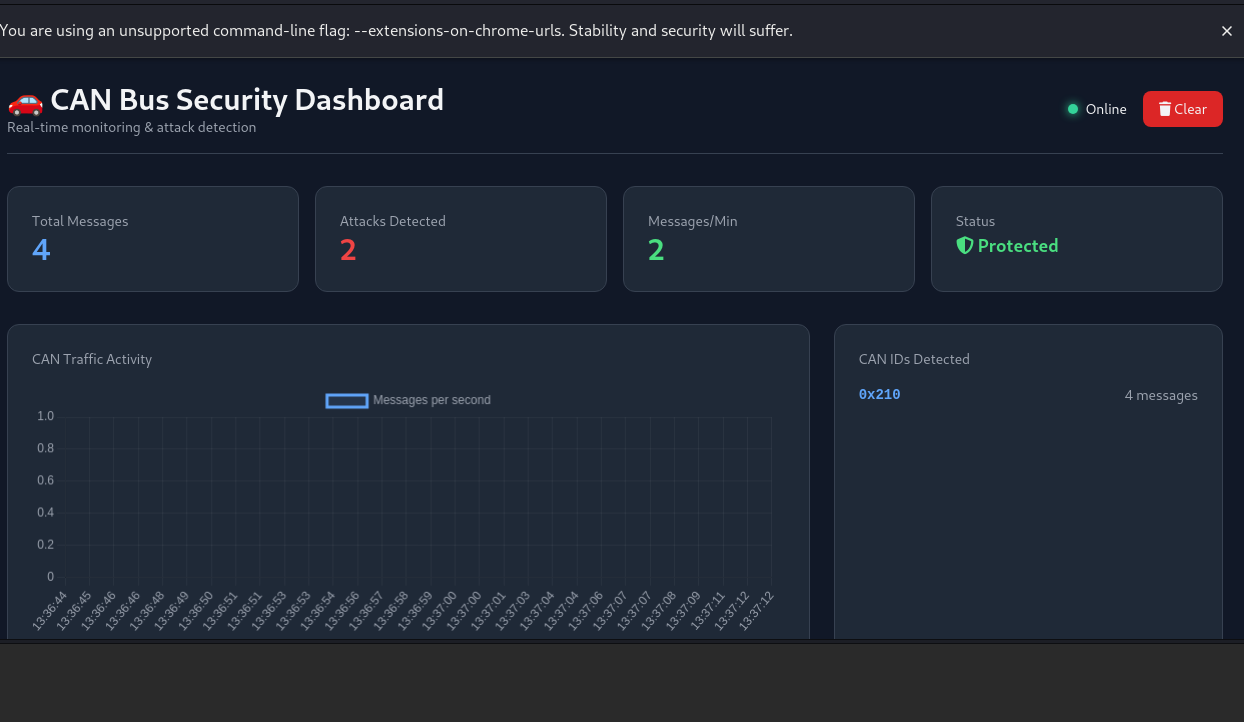Click the Online status label

point(1106,109)
